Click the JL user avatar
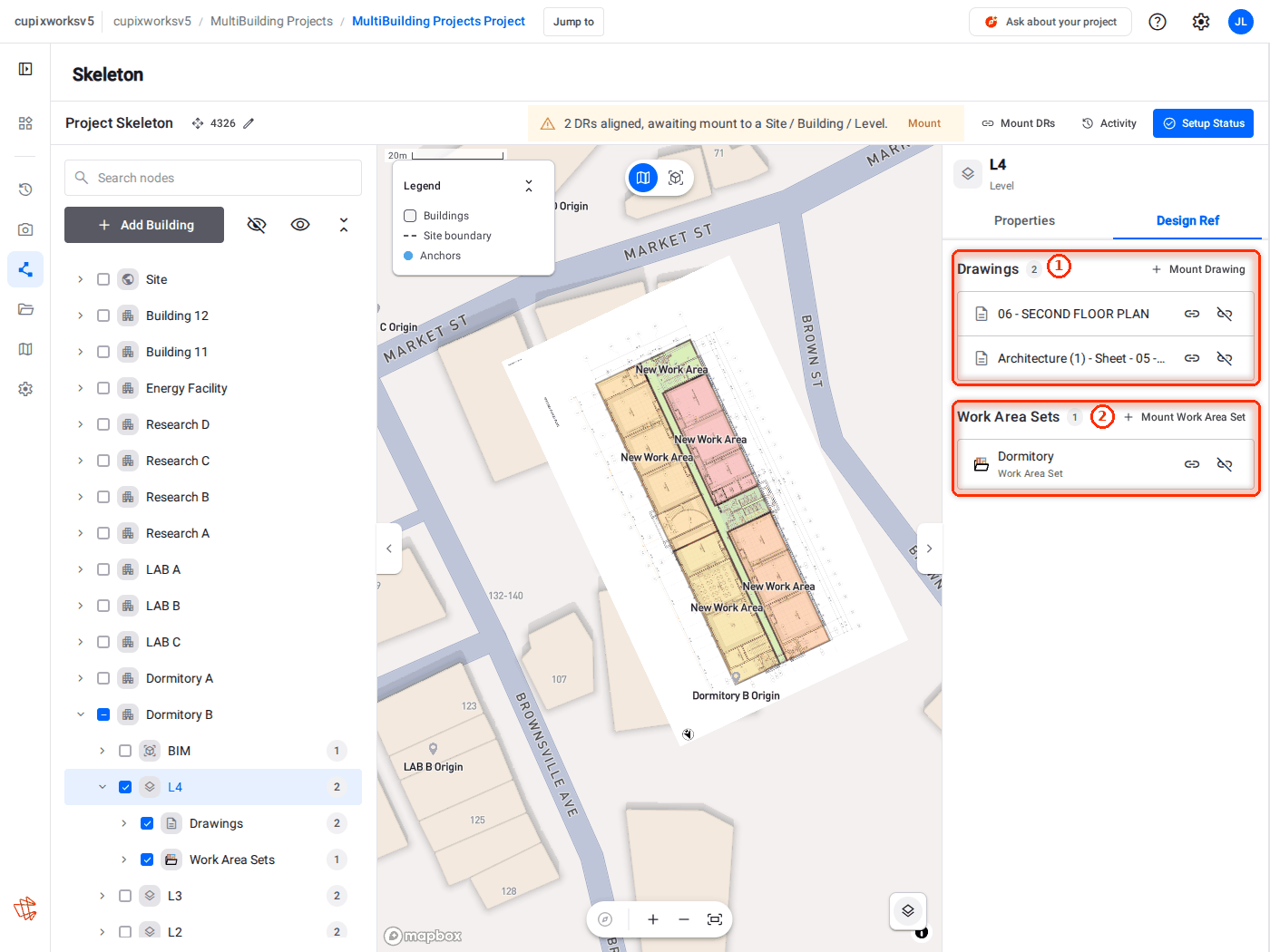The height and width of the screenshot is (952, 1270). point(1241,22)
